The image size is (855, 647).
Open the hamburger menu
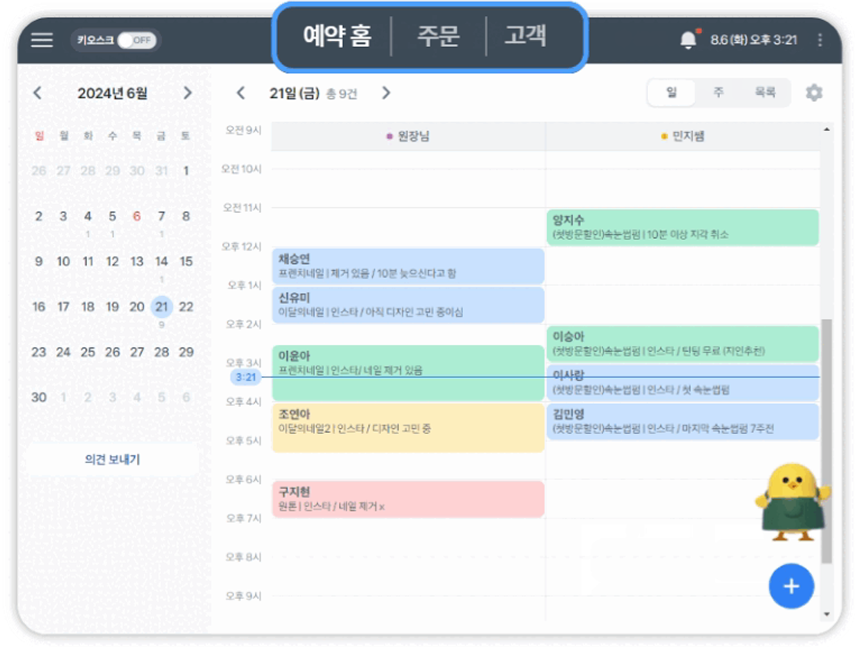(x=41, y=40)
